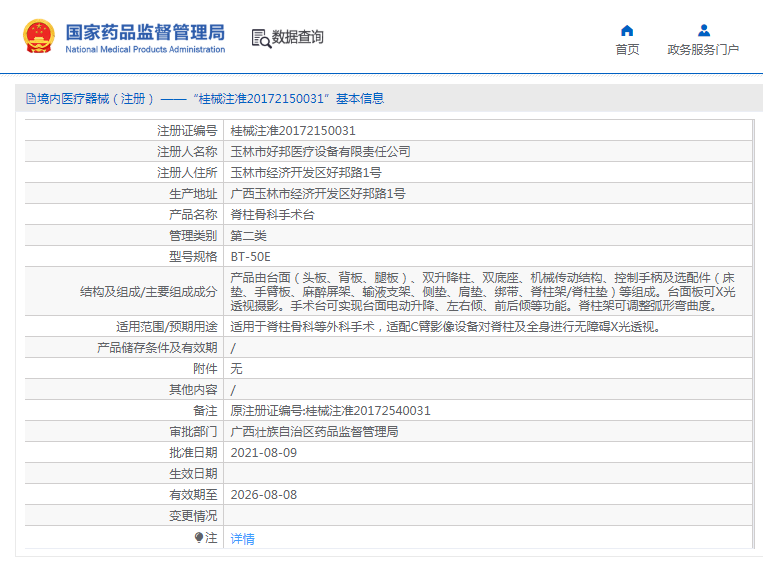
Task: Click the lightbulb note icon beside 注
Action: (x=199, y=538)
